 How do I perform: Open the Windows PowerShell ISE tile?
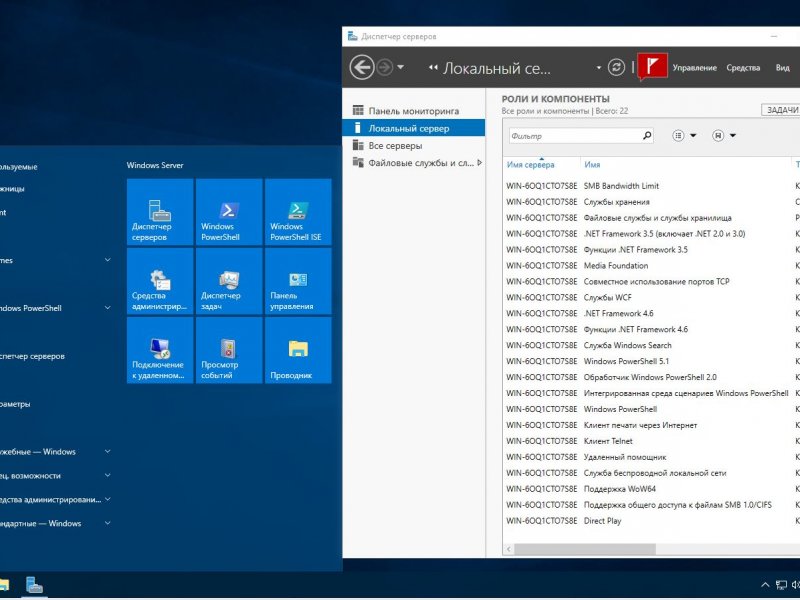coord(298,212)
